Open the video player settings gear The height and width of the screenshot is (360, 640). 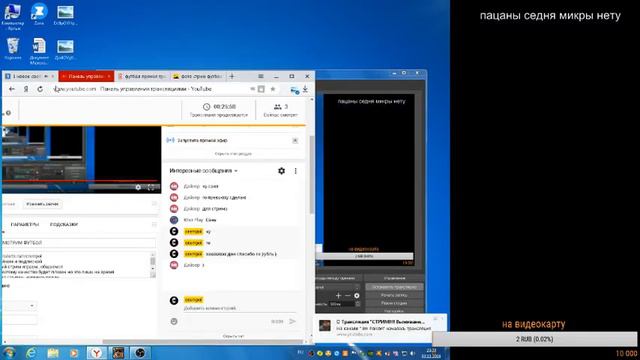[x=138, y=187]
